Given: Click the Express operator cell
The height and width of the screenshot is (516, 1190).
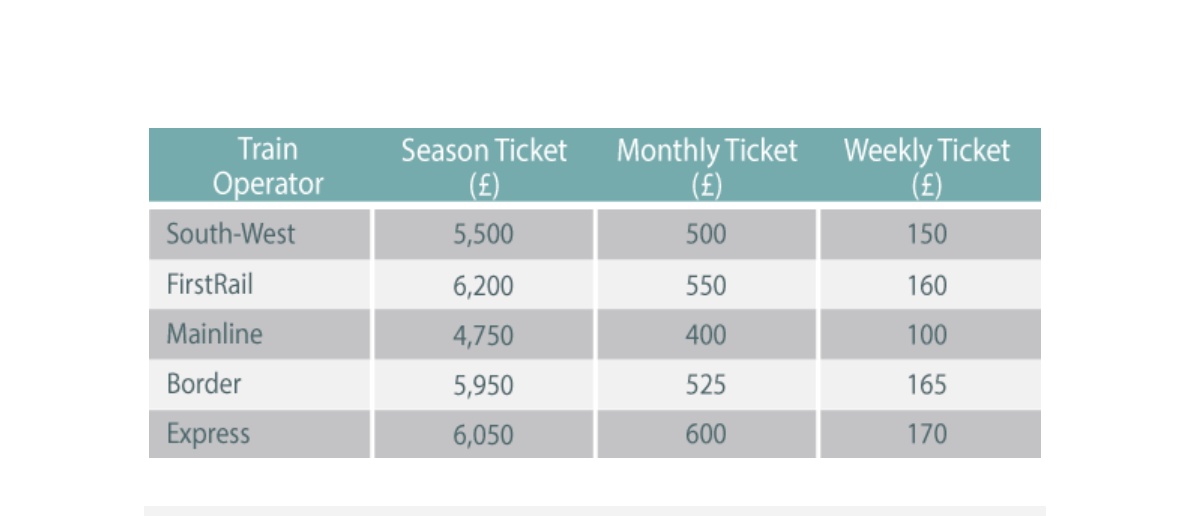Looking at the screenshot, I should [x=260, y=434].
